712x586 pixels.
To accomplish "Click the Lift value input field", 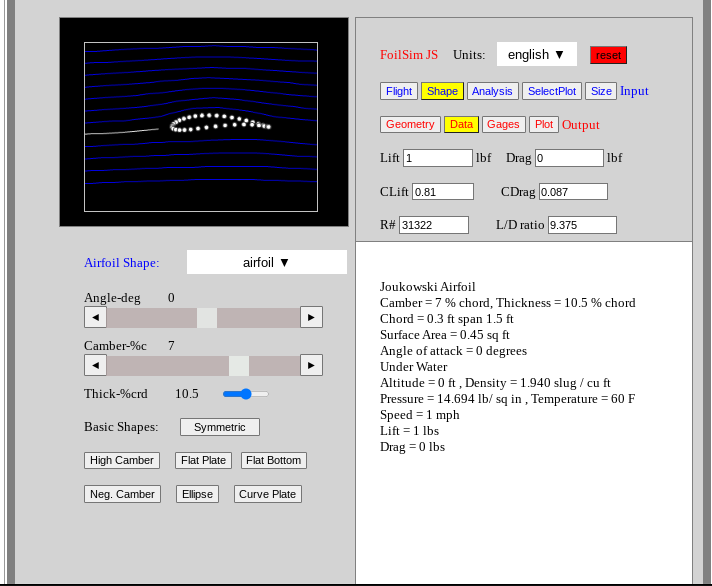I will coord(437,158).
